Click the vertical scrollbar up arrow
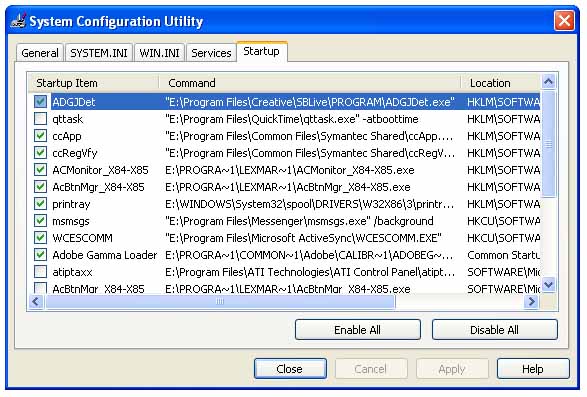 coord(548,81)
